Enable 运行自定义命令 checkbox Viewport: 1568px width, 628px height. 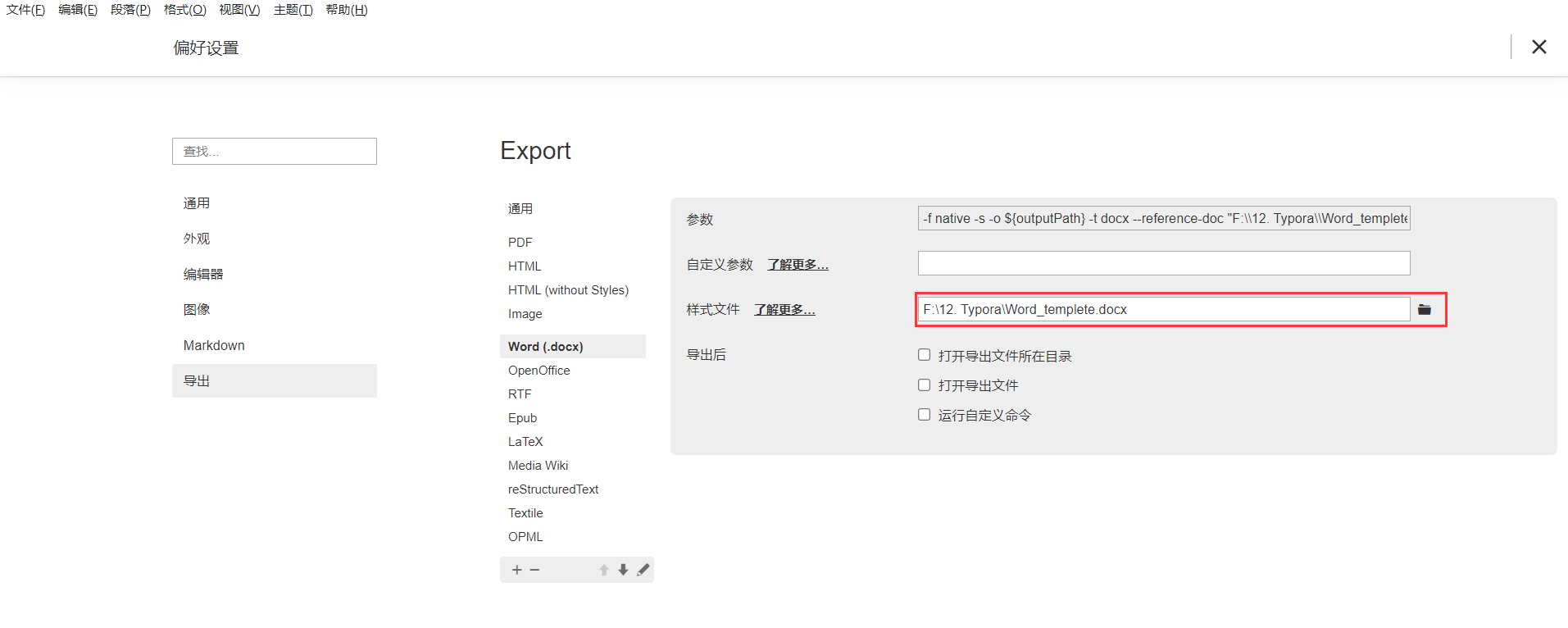tap(924, 414)
